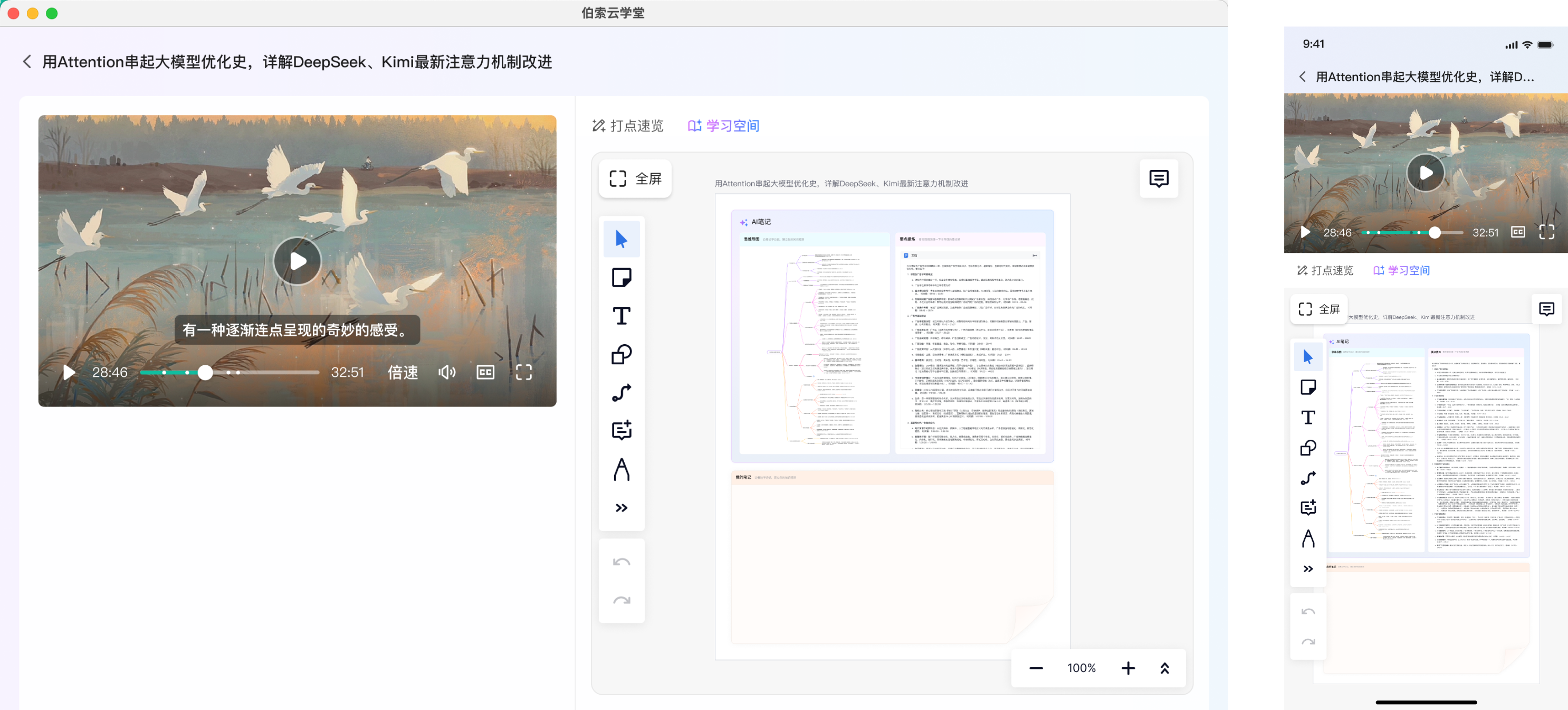Click the 我的笔记 note area on desktop canvas
This screenshot has width=1568, height=710.
892,556
